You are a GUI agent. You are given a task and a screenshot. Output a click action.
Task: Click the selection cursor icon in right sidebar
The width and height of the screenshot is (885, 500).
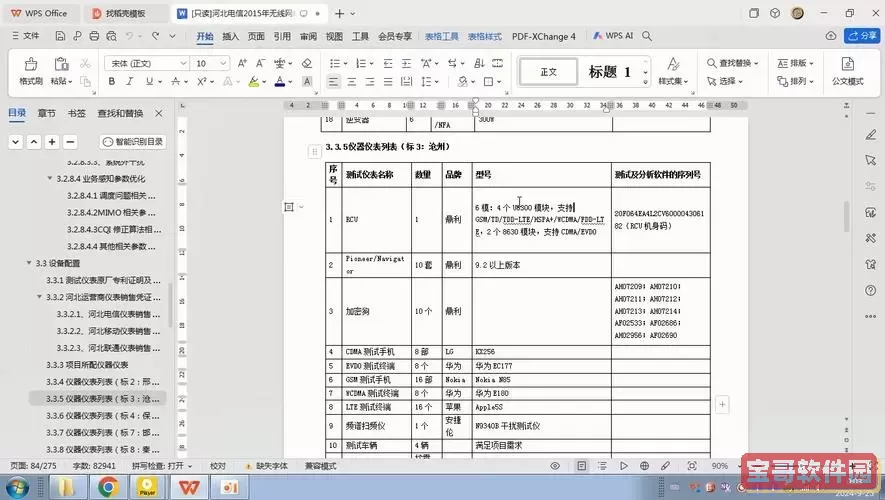point(870,160)
